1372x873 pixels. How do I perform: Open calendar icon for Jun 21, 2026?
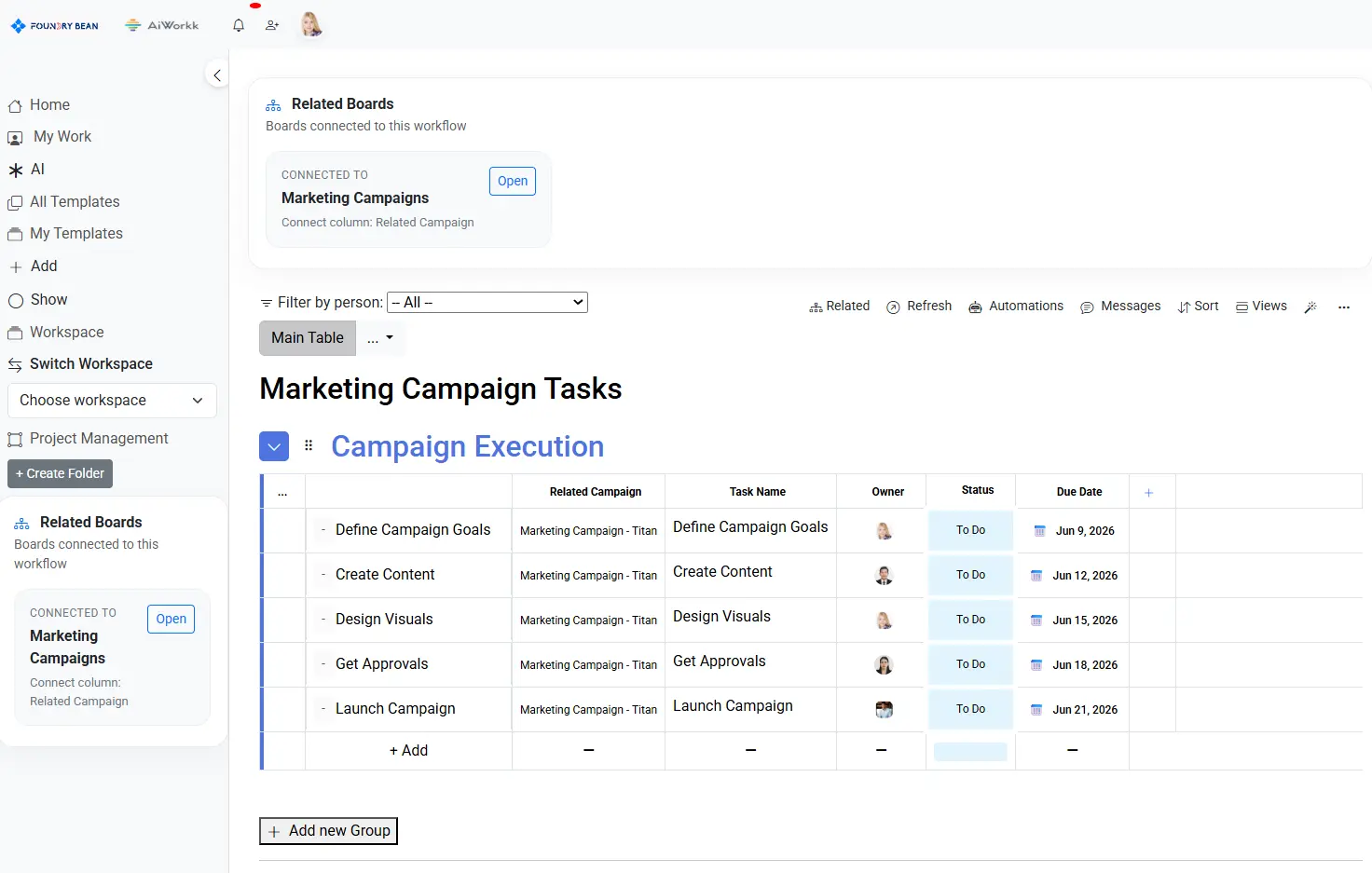point(1036,710)
